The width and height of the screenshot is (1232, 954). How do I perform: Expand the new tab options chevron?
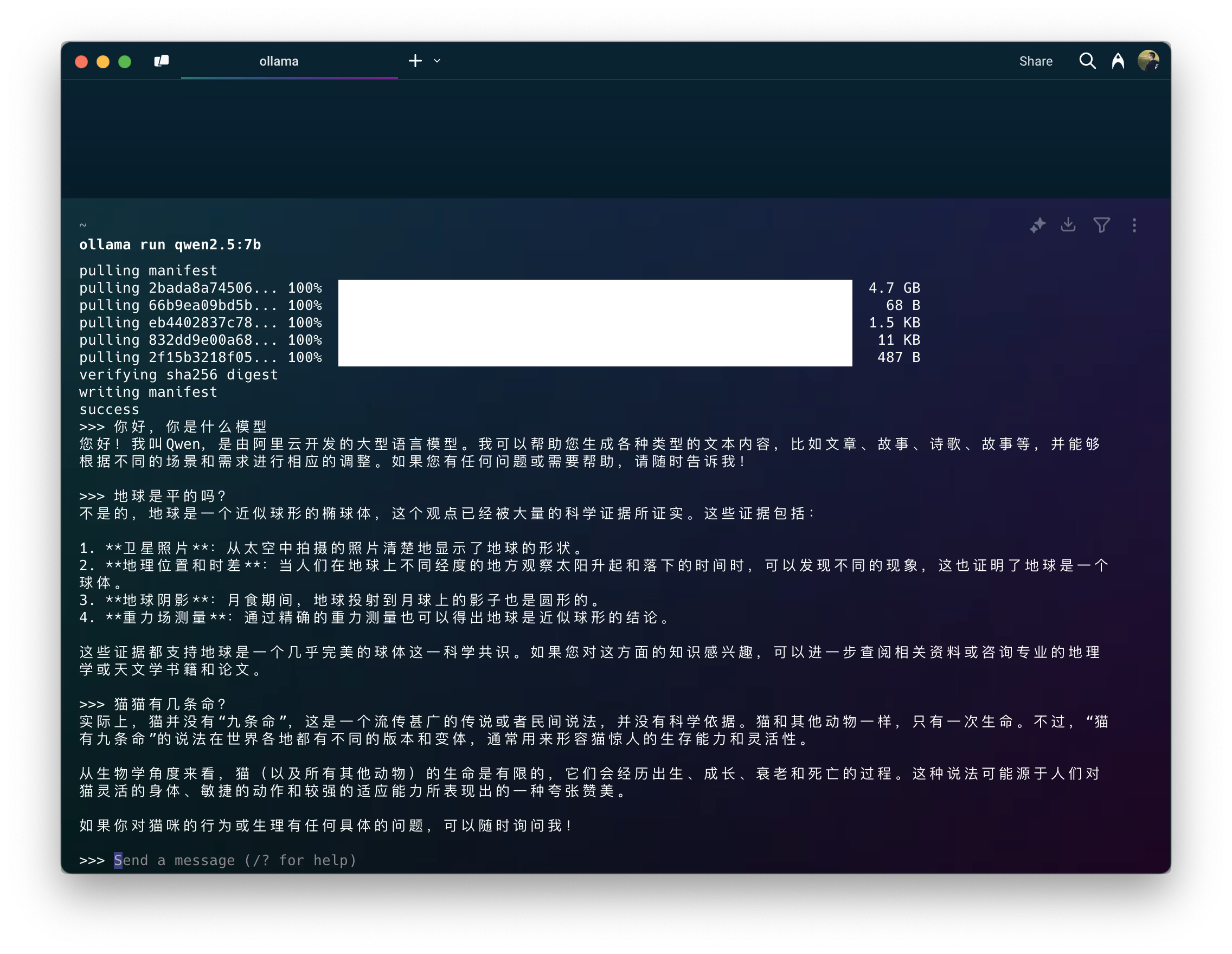pyautogui.click(x=437, y=61)
